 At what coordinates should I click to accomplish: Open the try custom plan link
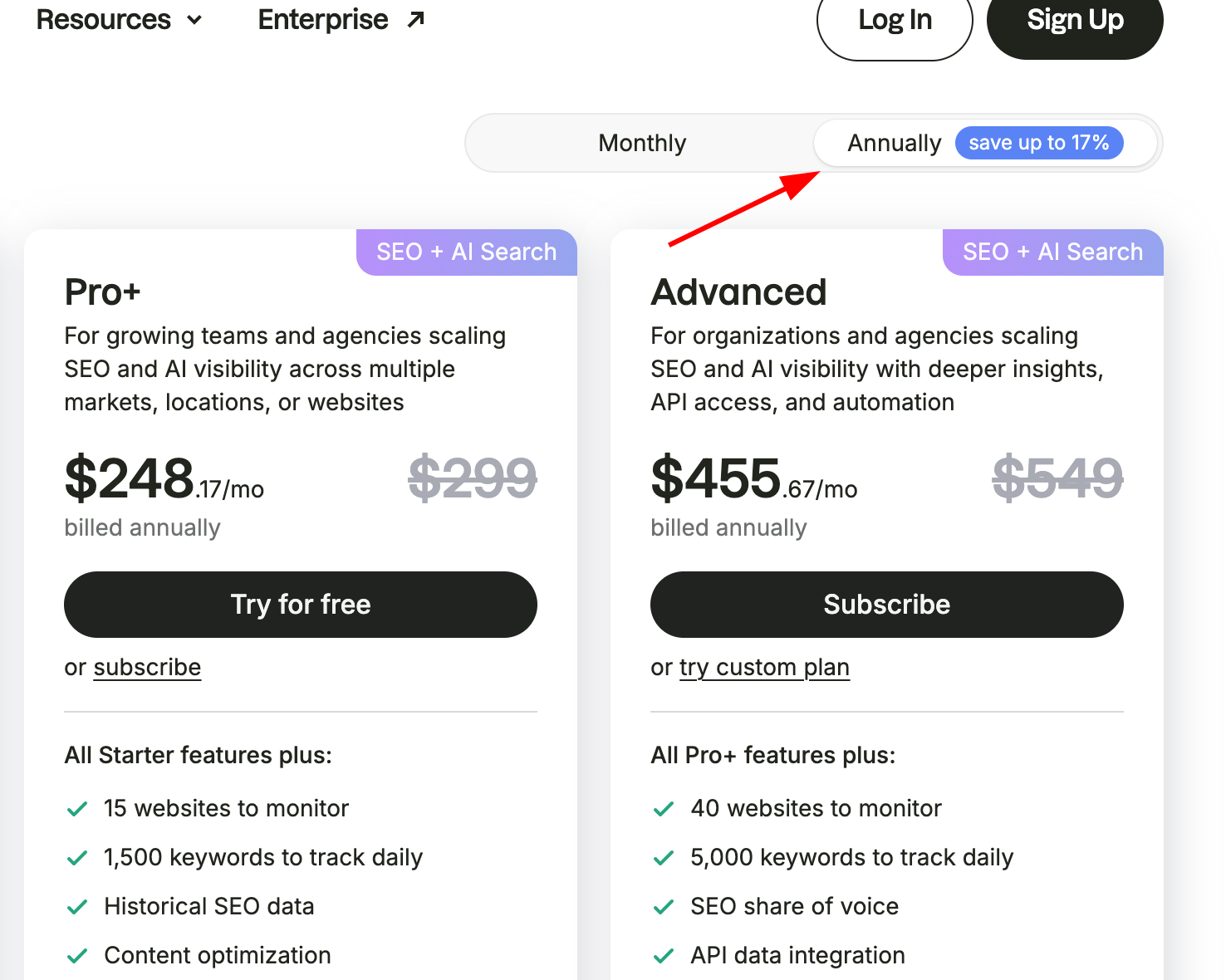tap(764, 667)
